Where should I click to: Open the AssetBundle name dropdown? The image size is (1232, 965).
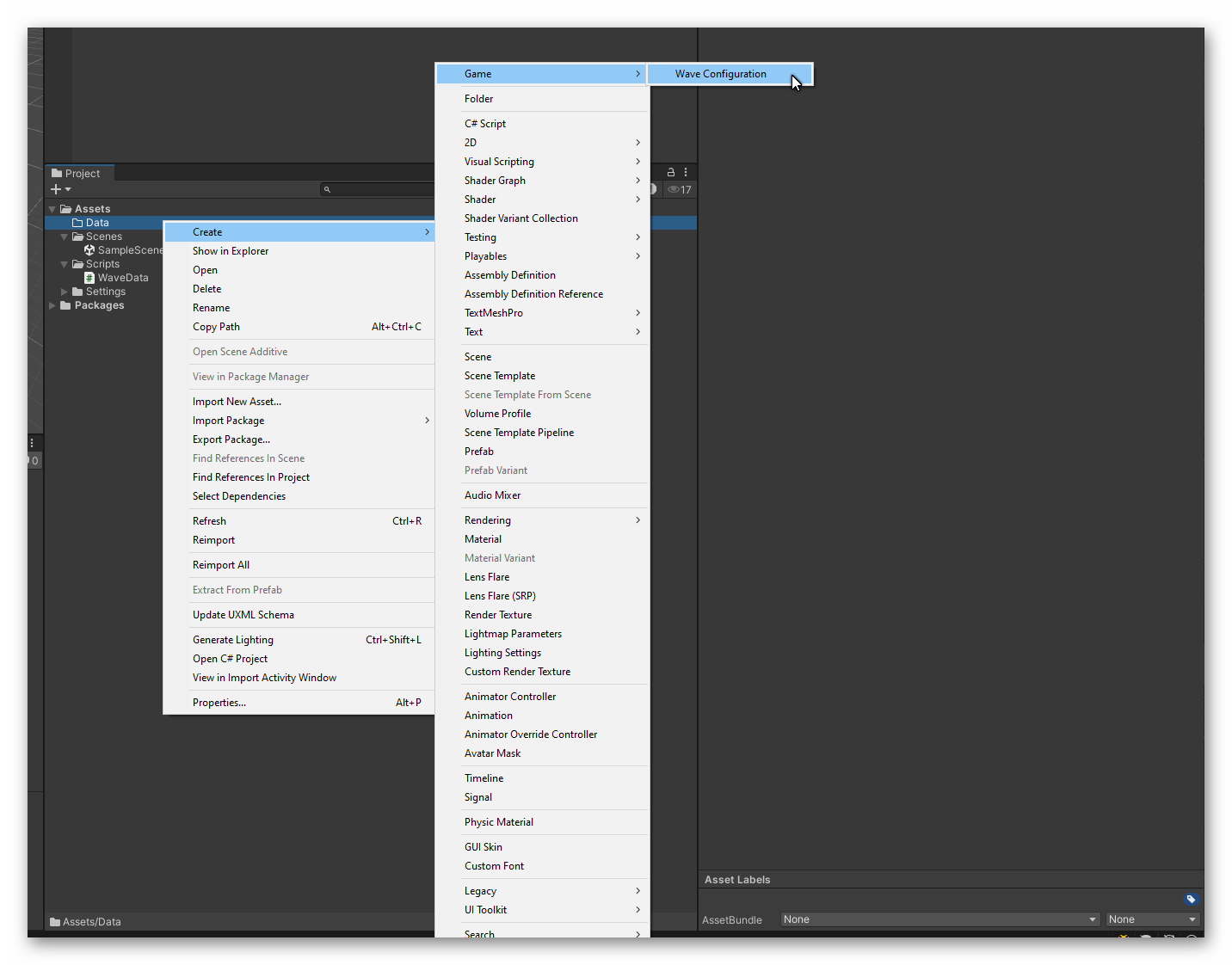(x=939, y=919)
